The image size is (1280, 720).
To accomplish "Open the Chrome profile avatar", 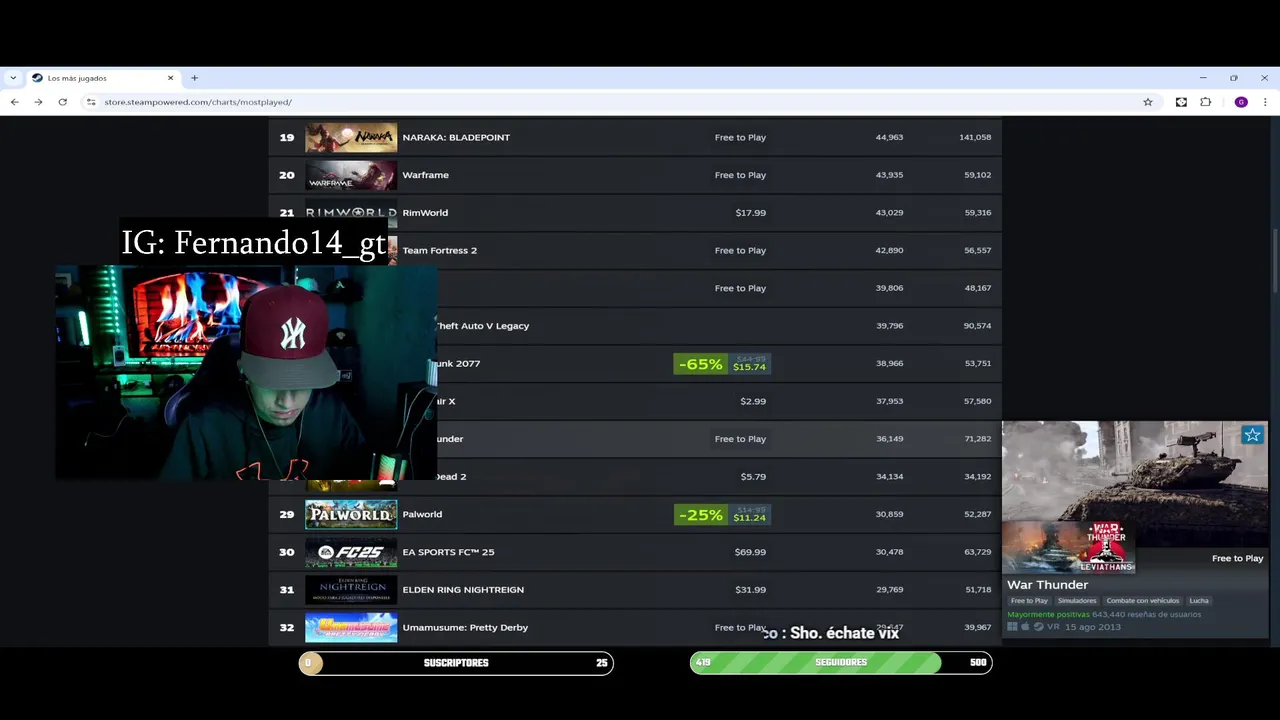I will pos(1241,102).
